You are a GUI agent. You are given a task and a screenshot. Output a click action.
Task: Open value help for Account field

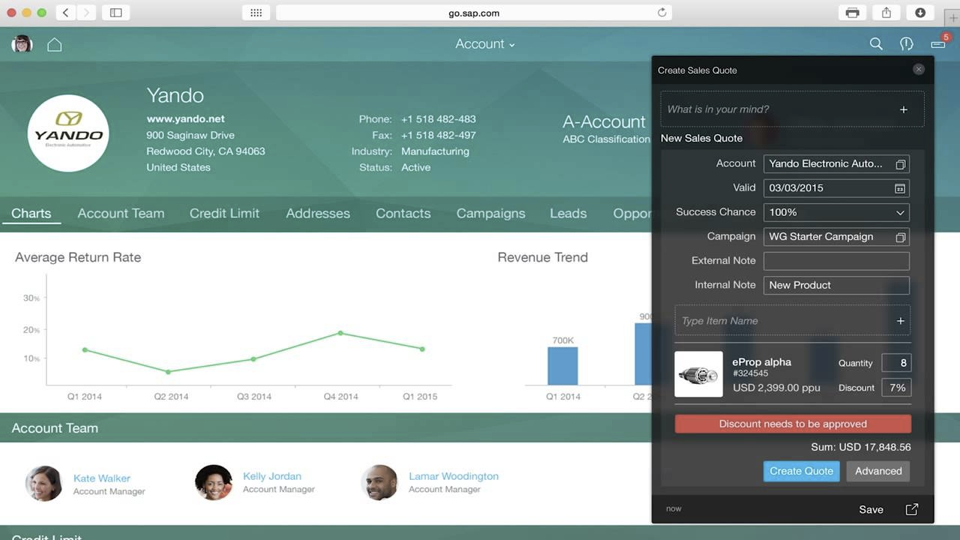pyautogui.click(x=900, y=164)
